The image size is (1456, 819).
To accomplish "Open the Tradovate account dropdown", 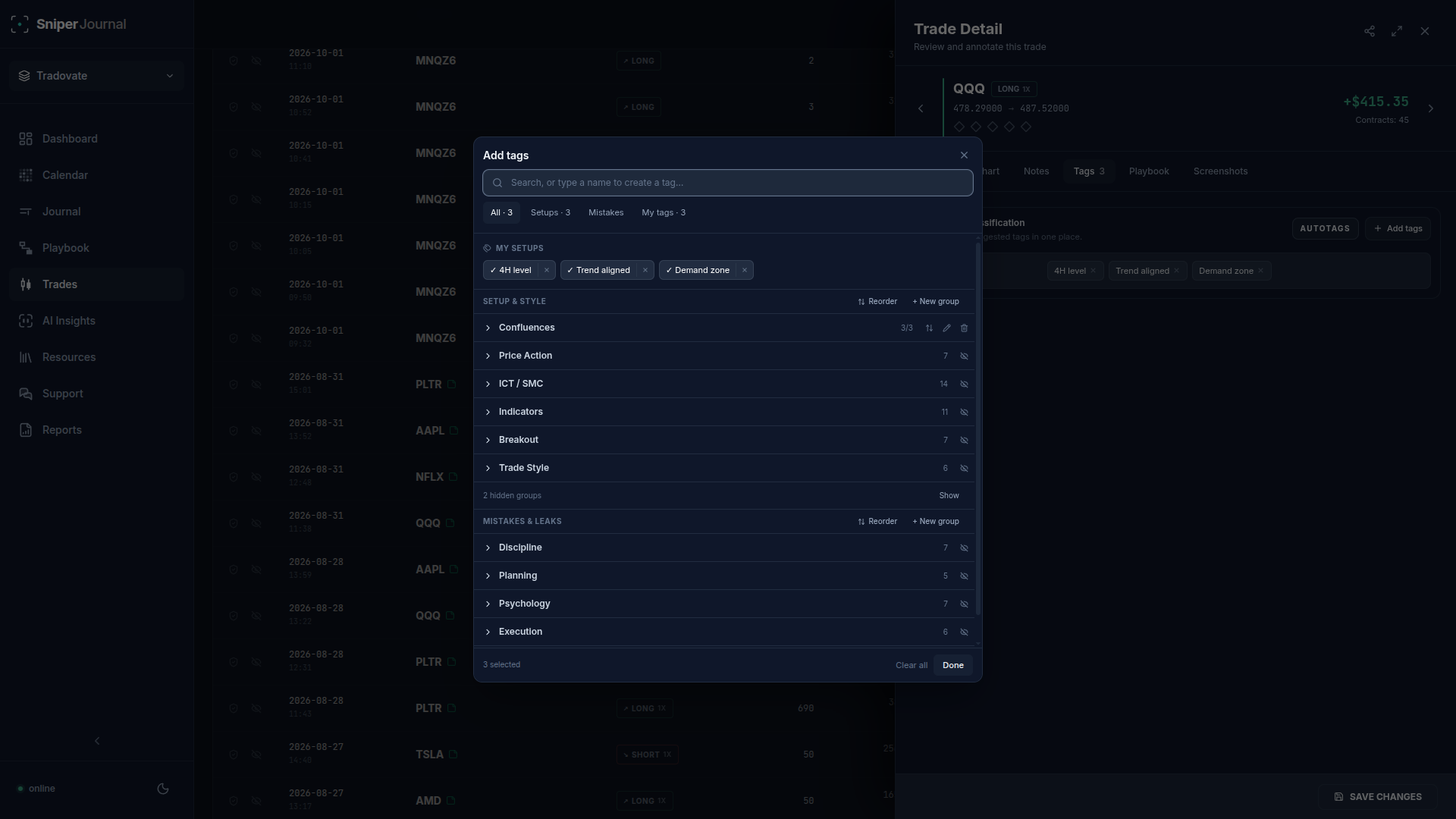I will click(x=96, y=76).
